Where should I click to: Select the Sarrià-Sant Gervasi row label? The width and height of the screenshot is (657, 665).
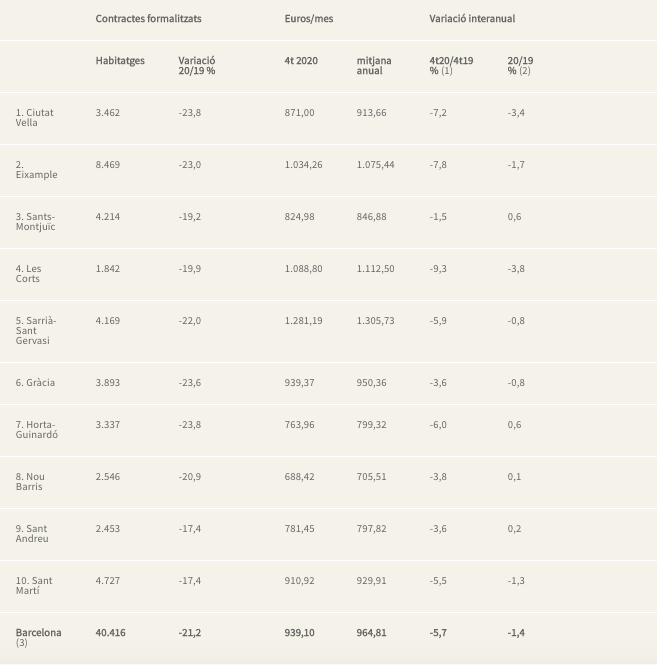pos(37,330)
